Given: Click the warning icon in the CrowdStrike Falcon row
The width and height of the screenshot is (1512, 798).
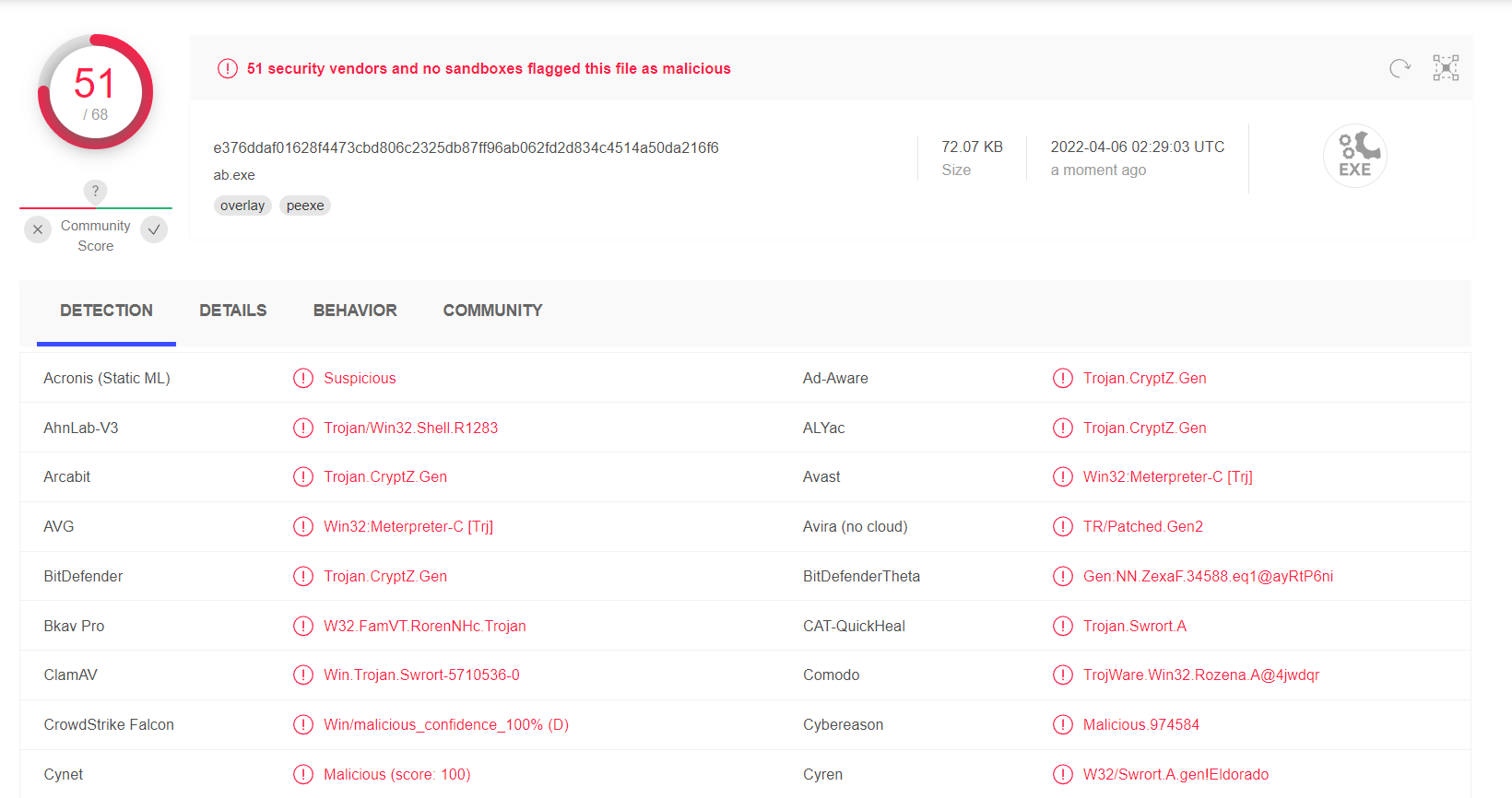Looking at the screenshot, I should (303, 725).
